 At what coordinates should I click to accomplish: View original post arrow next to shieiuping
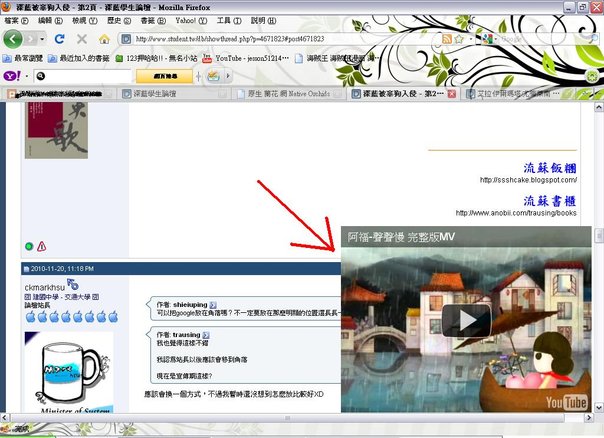(213, 305)
